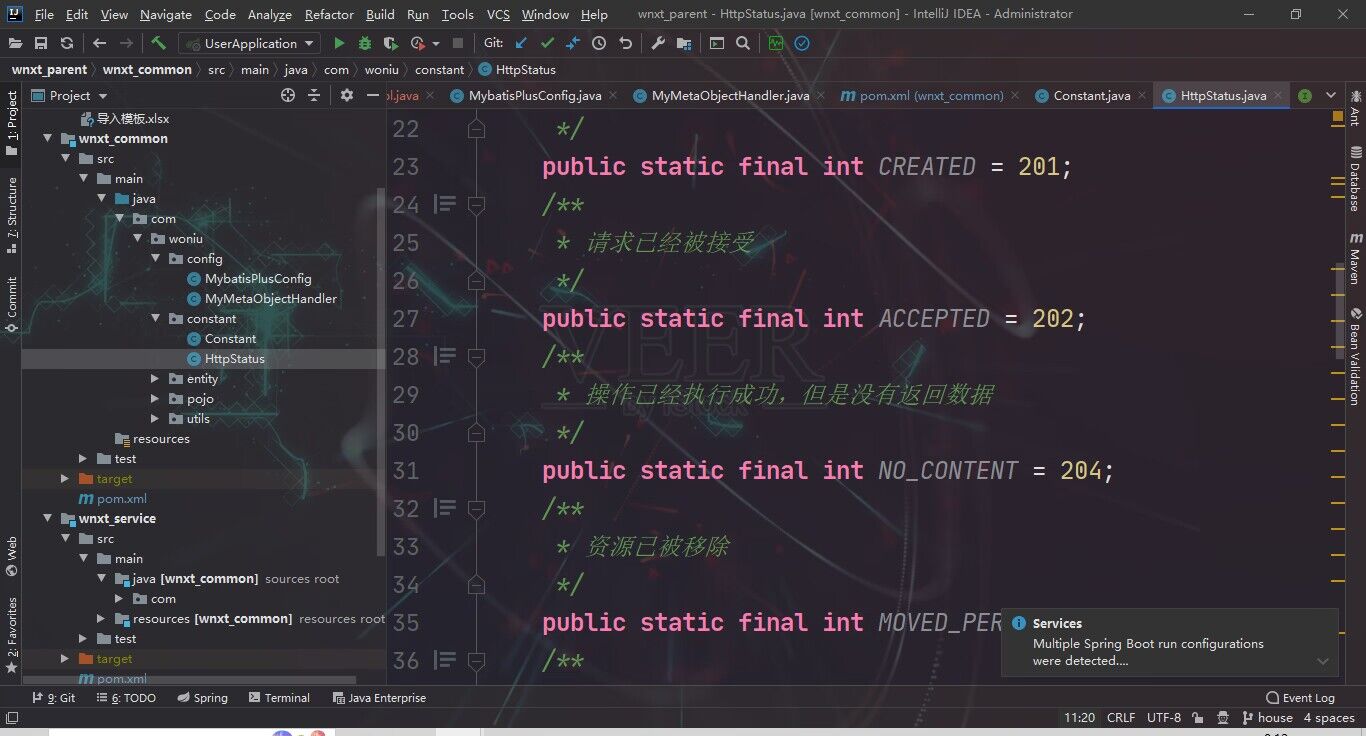Expand the notification popup chevron
This screenshot has height=736, width=1366.
click(1322, 661)
